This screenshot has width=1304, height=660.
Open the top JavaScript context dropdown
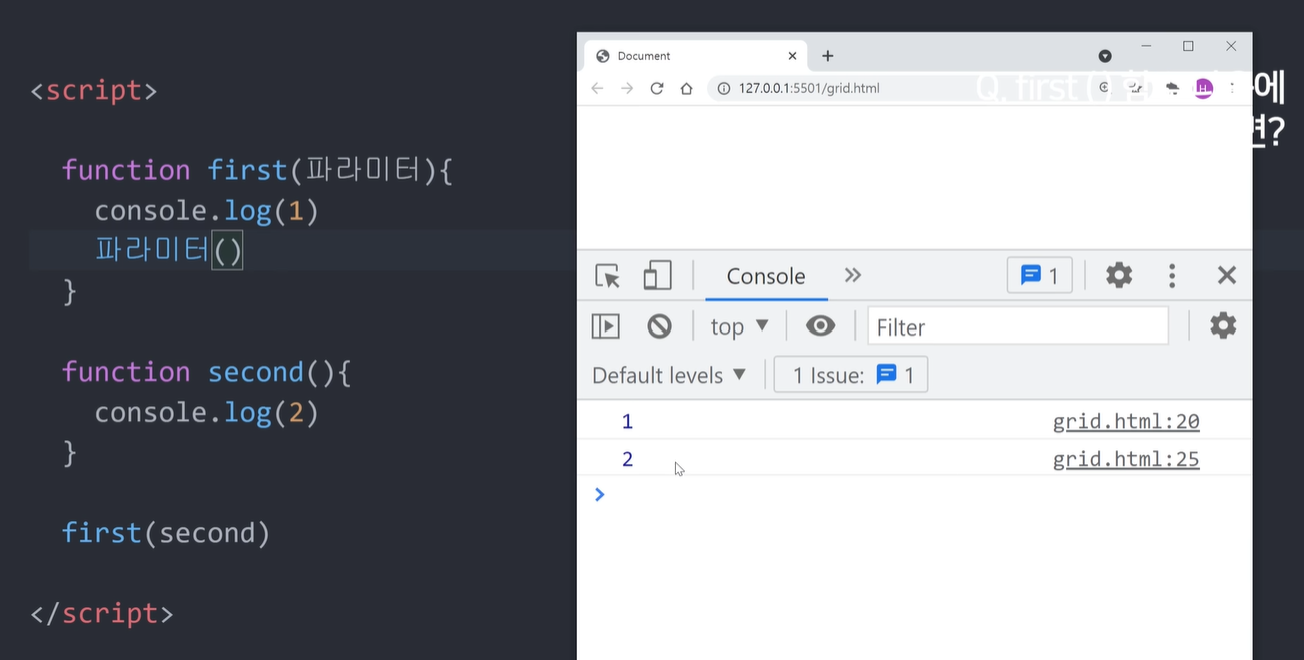pos(739,326)
